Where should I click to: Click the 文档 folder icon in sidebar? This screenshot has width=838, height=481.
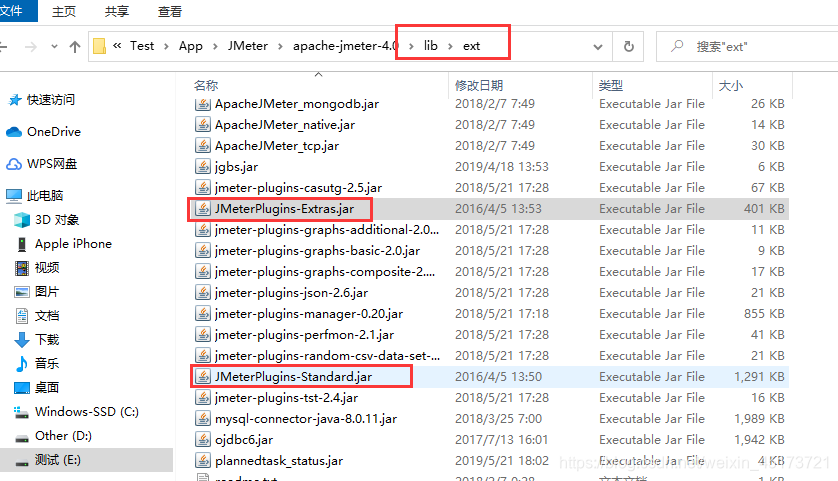[21, 316]
